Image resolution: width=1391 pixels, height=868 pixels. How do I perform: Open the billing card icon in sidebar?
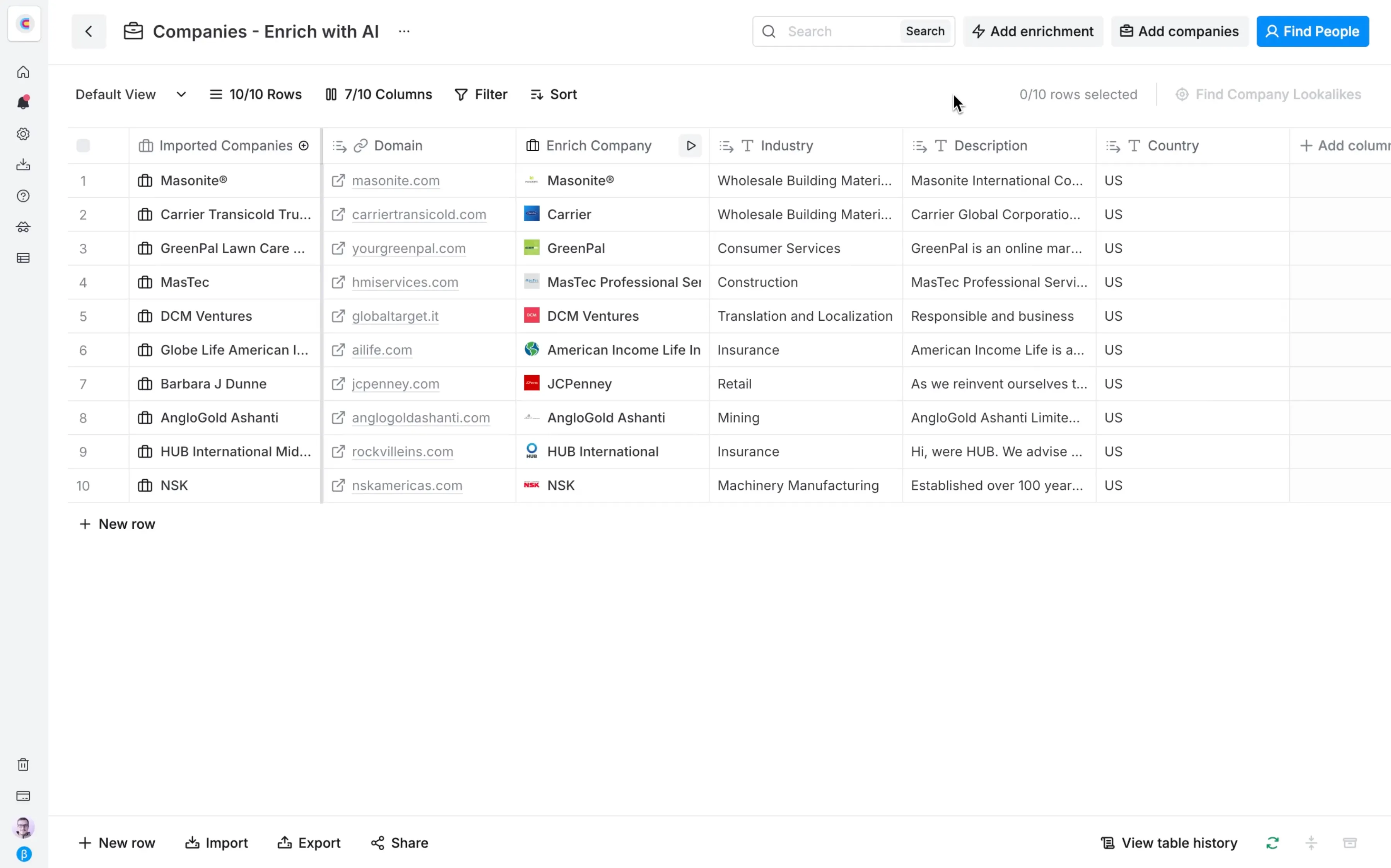23,796
